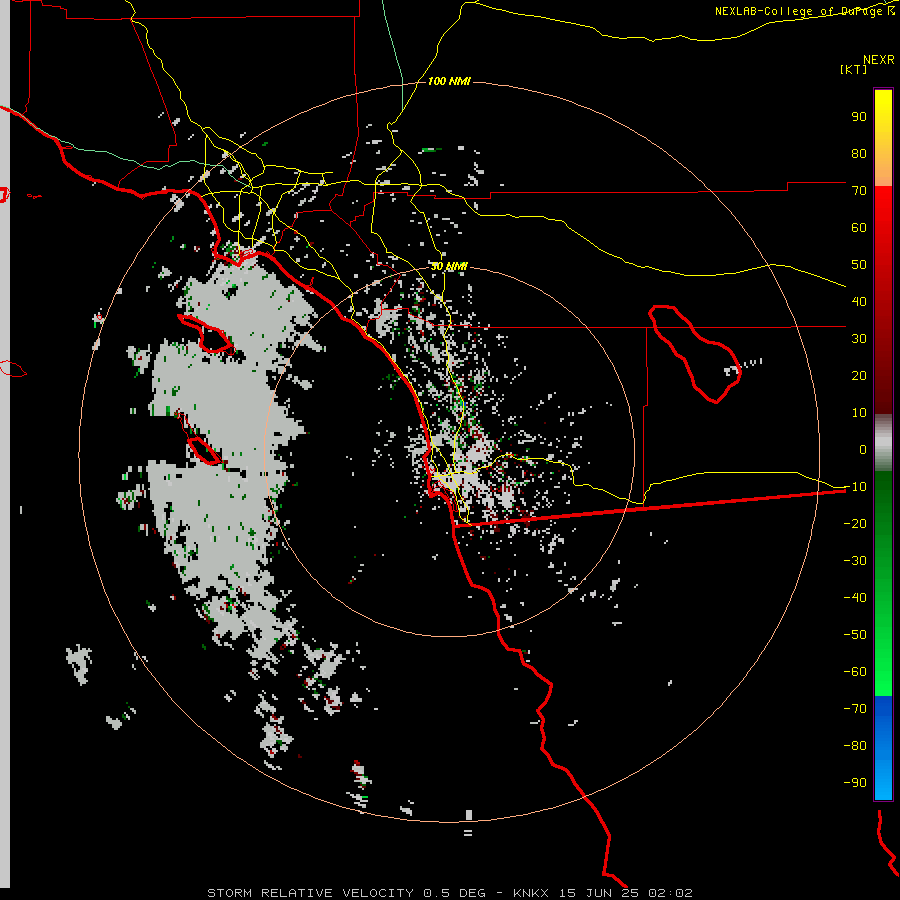Click the "[KT]" units label above colorbar
The image size is (900, 900).
point(854,69)
